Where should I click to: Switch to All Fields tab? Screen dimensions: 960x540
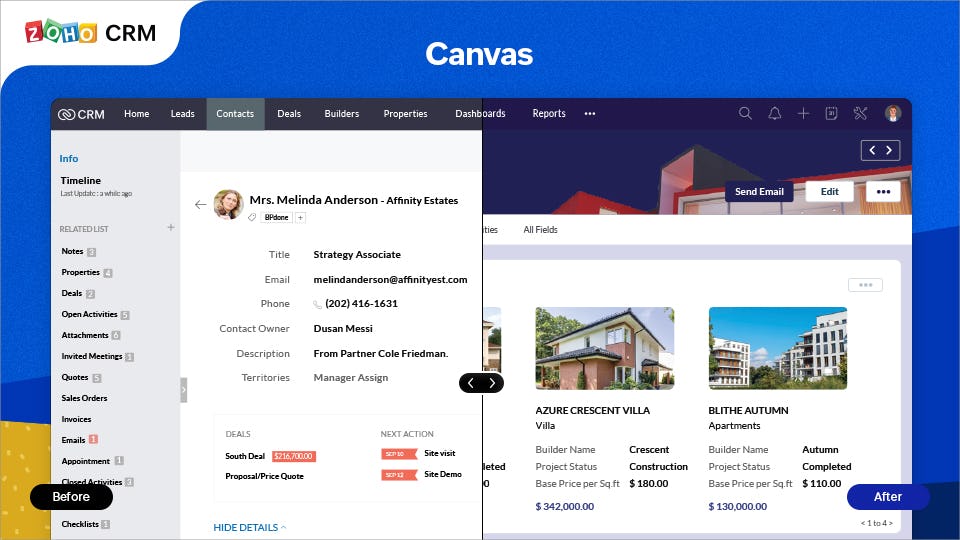pyautogui.click(x=541, y=230)
